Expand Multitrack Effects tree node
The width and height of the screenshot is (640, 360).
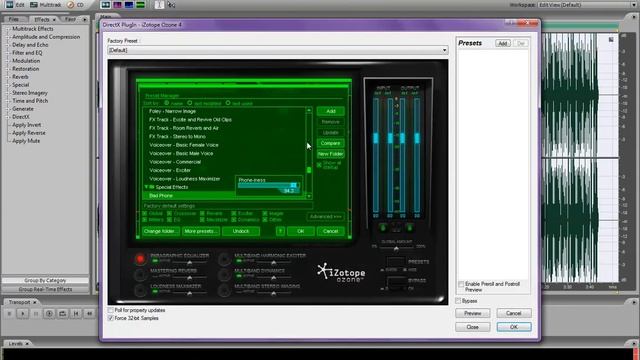(7, 29)
